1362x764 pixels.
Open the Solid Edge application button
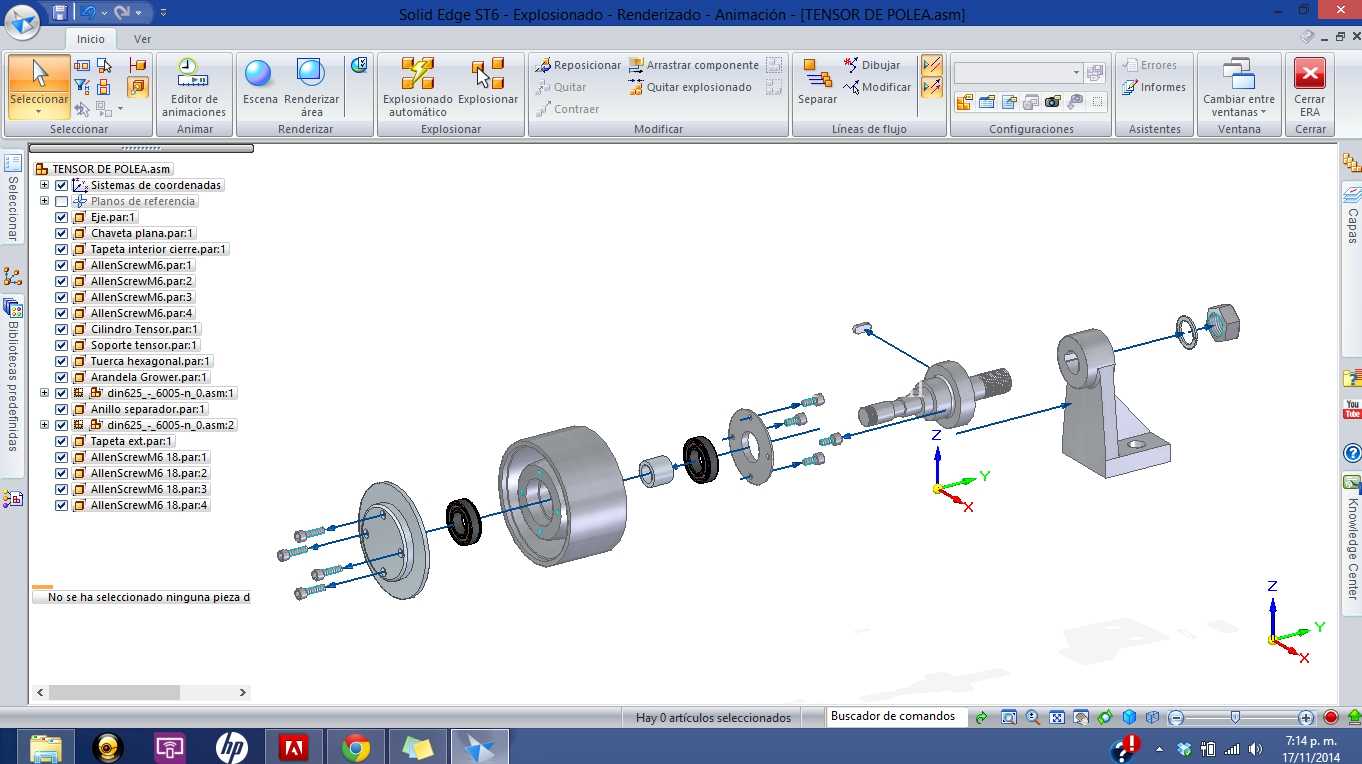[22, 20]
